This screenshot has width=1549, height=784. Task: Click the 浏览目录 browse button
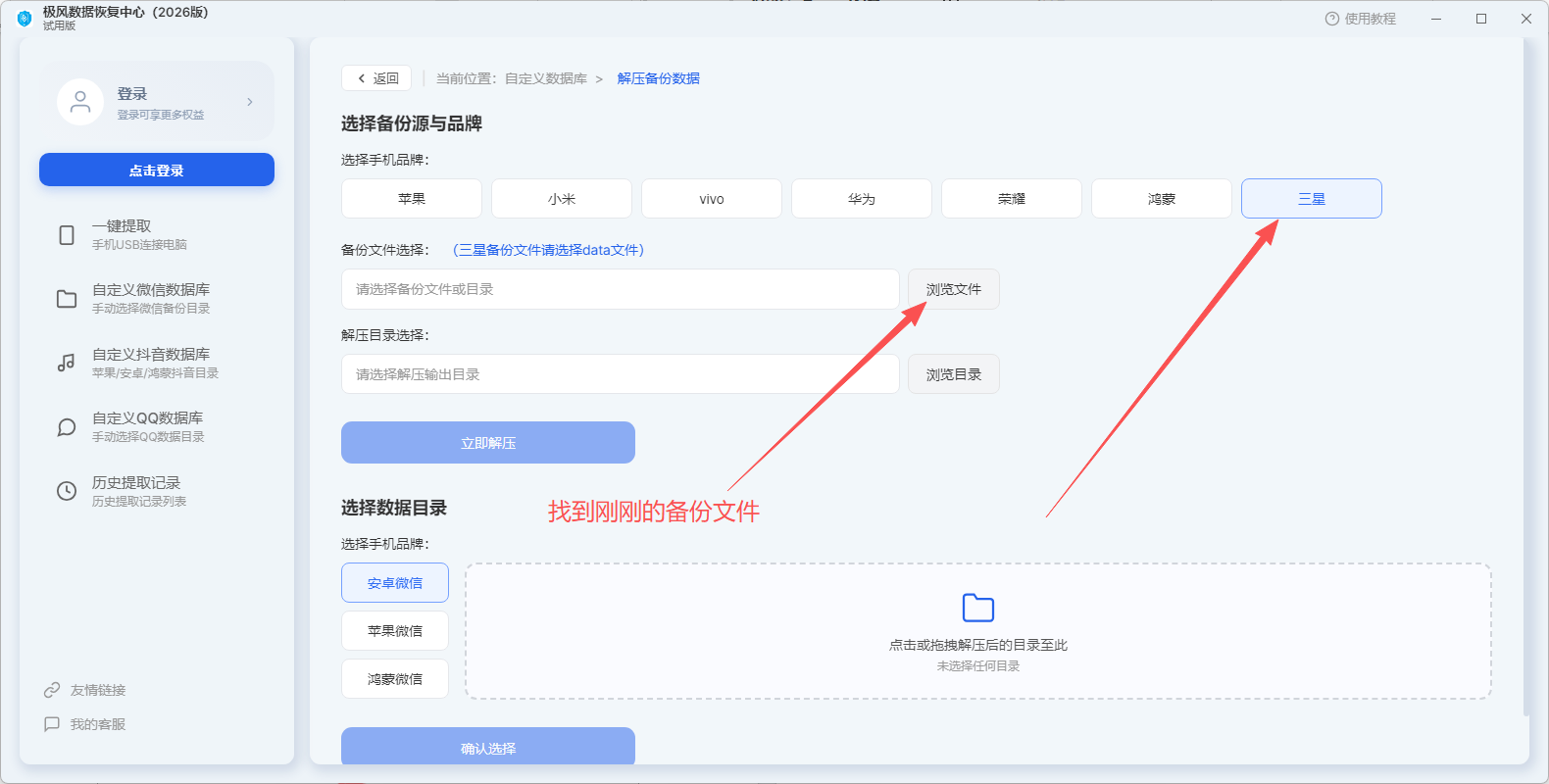click(954, 374)
